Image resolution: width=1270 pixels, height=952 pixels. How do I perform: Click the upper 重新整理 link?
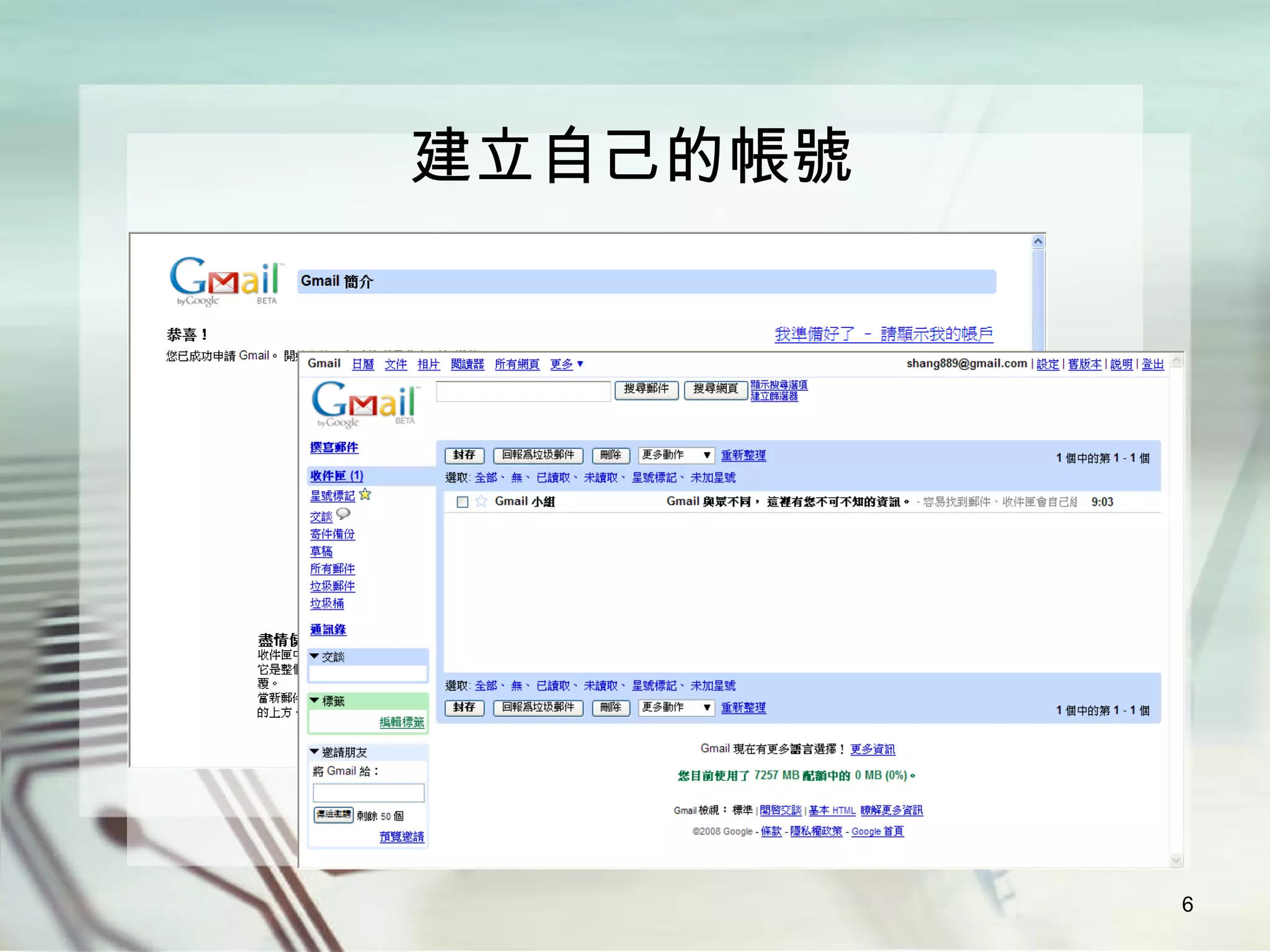(x=744, y=456)
